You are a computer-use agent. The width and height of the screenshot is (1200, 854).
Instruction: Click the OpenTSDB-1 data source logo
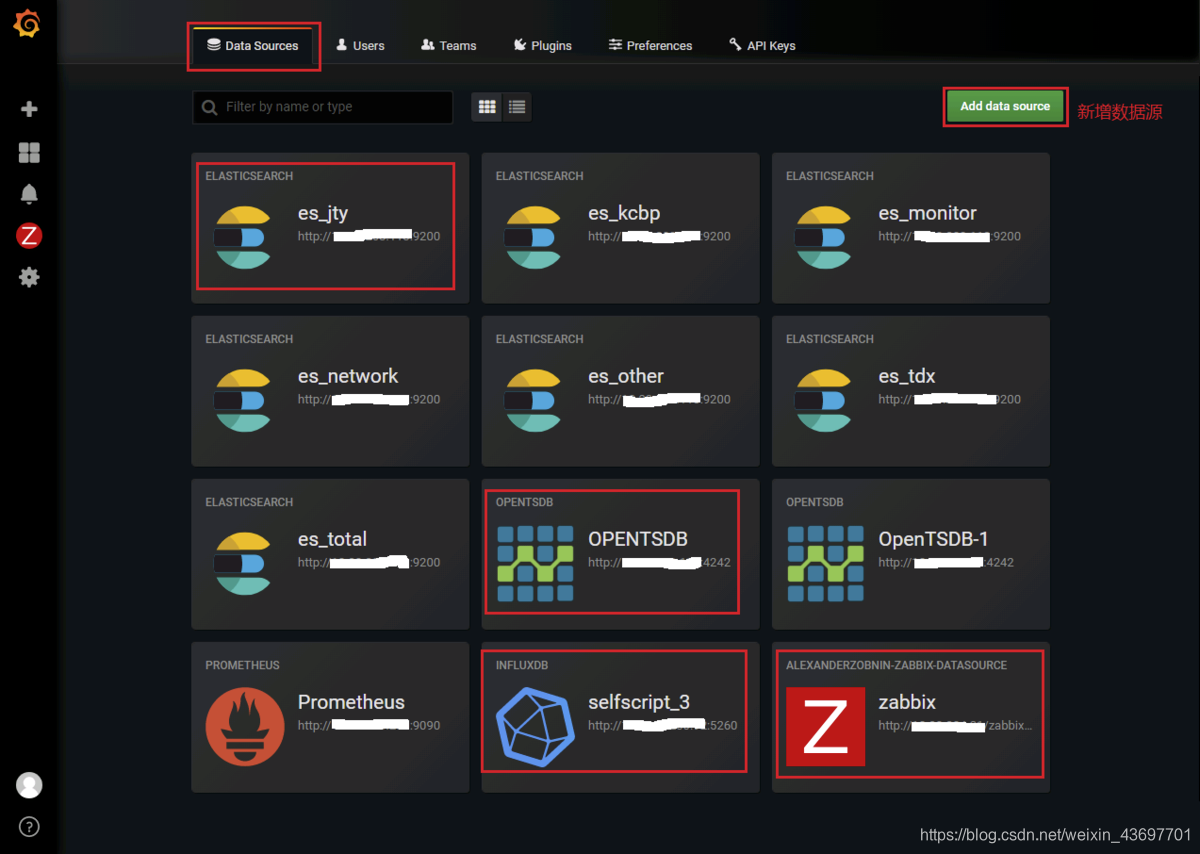coord(825,564)
